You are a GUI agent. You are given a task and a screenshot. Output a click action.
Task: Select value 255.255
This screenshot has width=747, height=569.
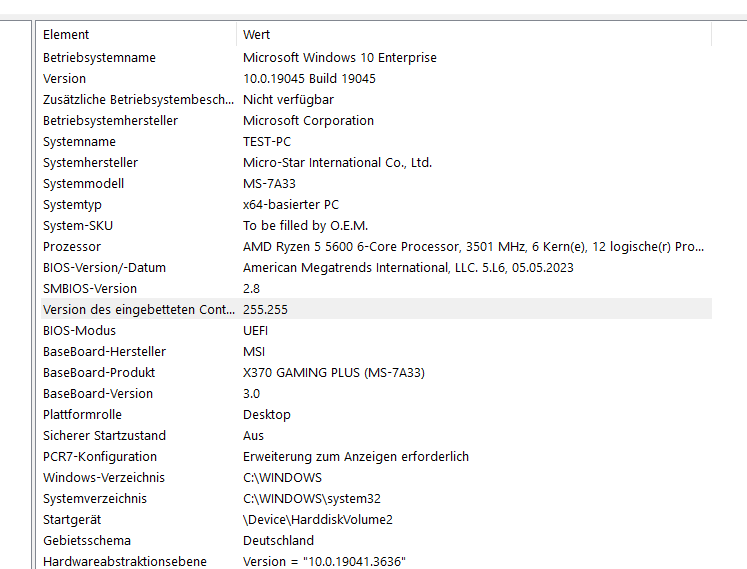265,309
